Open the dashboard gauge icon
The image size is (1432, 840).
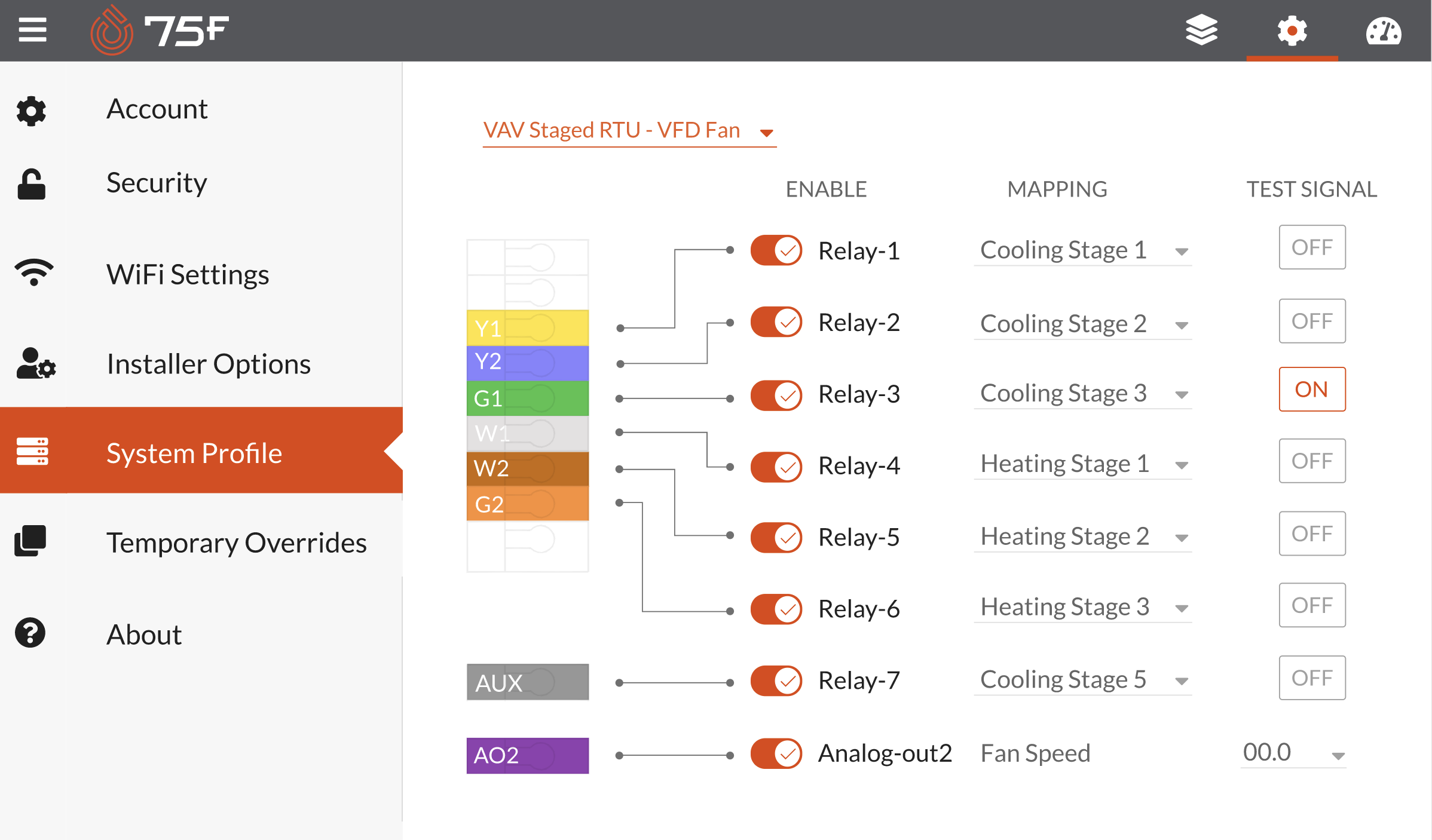1383,31
